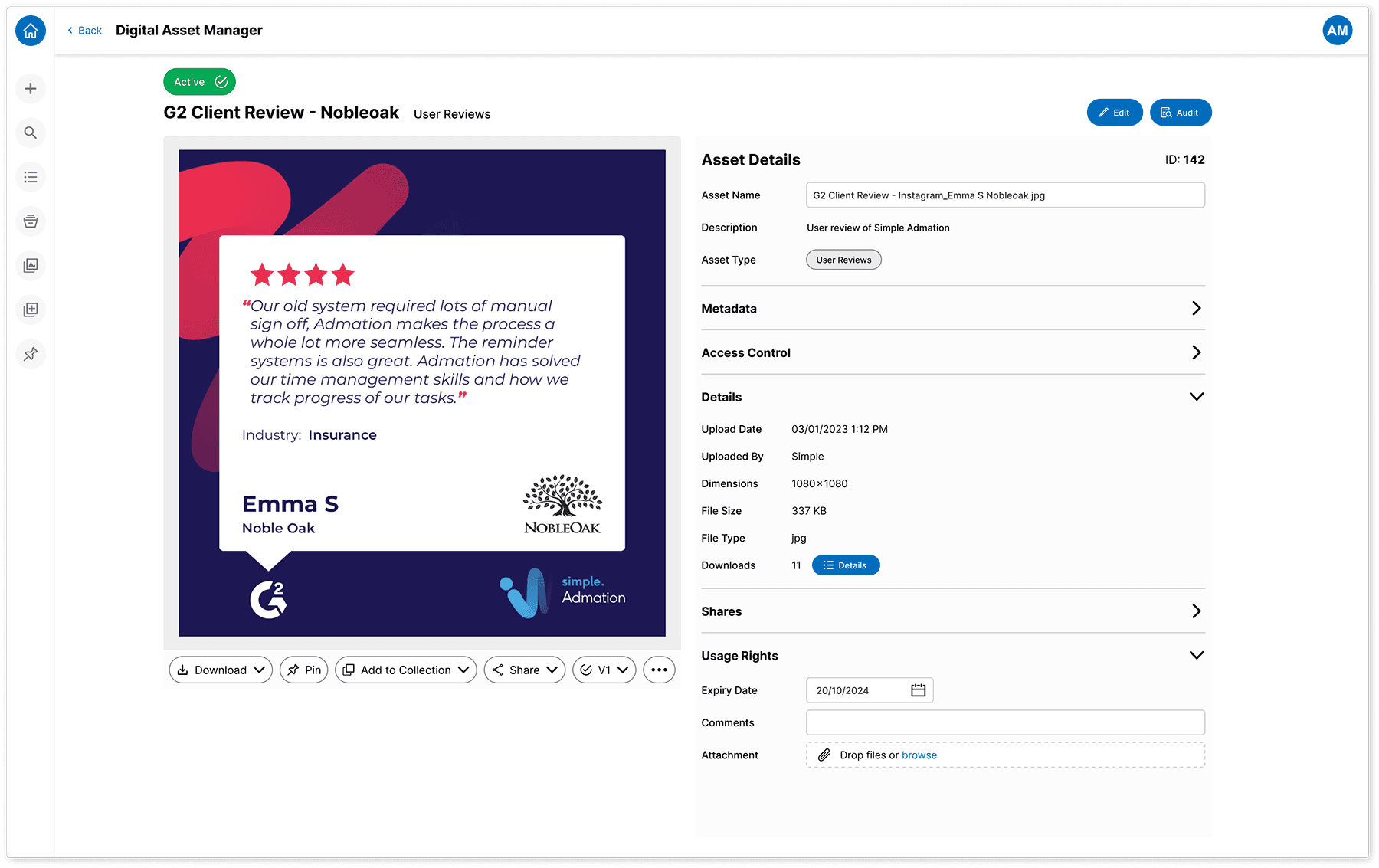The image size is (1379, 868).
Task: Click the browse link to attach files
Action: tap(919, 755)
